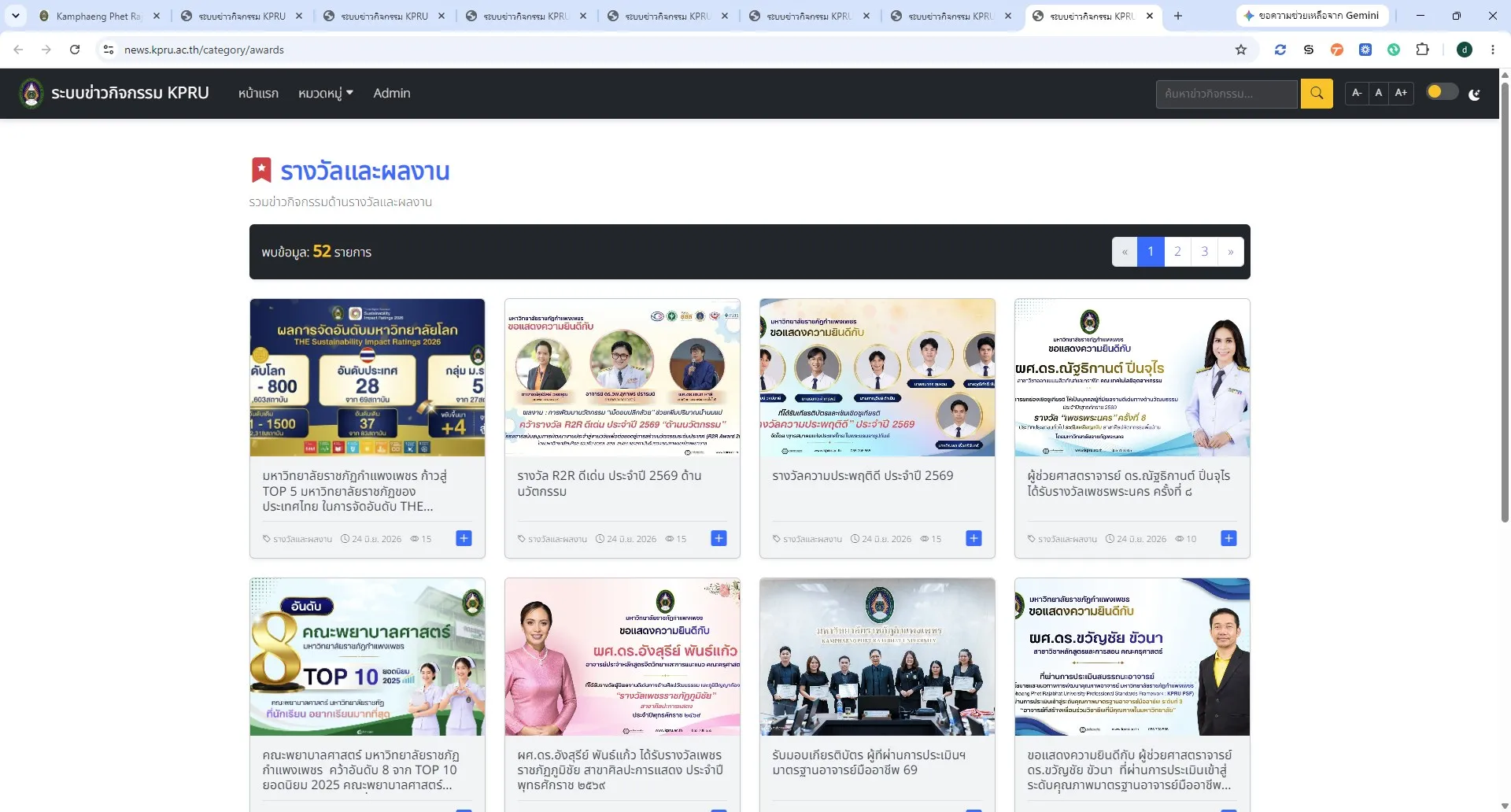Viewport: 1511px width, 812px height.
Task: Click plus button on ดร.ณัฐธิกานต์ ปิ่นจุไร card
Action: click(1229, 538)
